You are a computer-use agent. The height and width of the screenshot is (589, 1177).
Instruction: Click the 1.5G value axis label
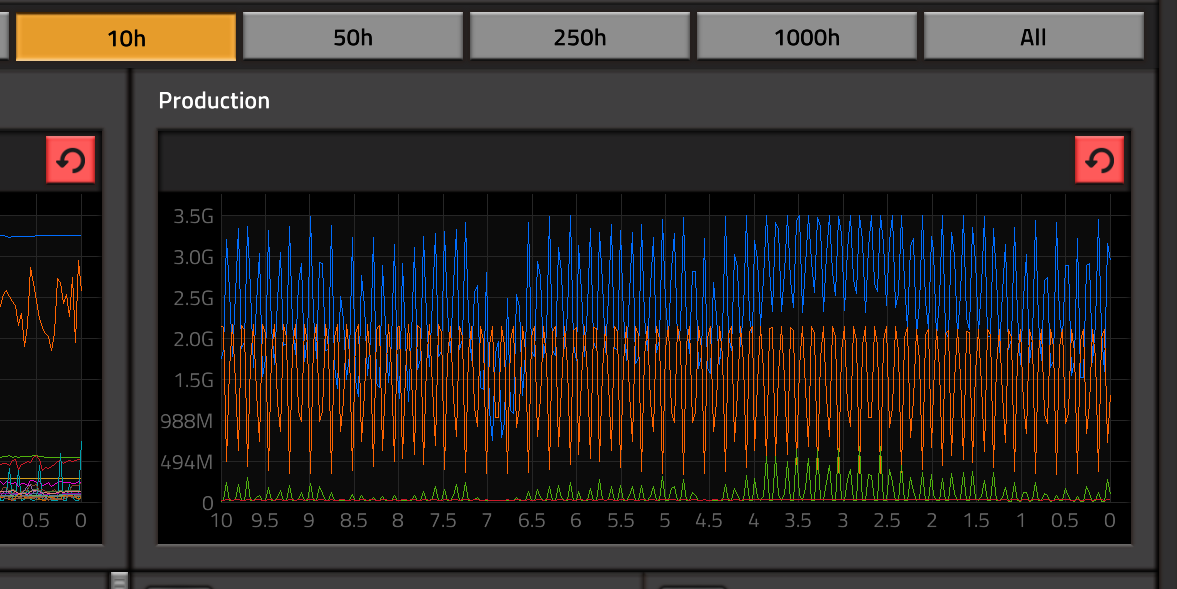[x=194, y=380]
